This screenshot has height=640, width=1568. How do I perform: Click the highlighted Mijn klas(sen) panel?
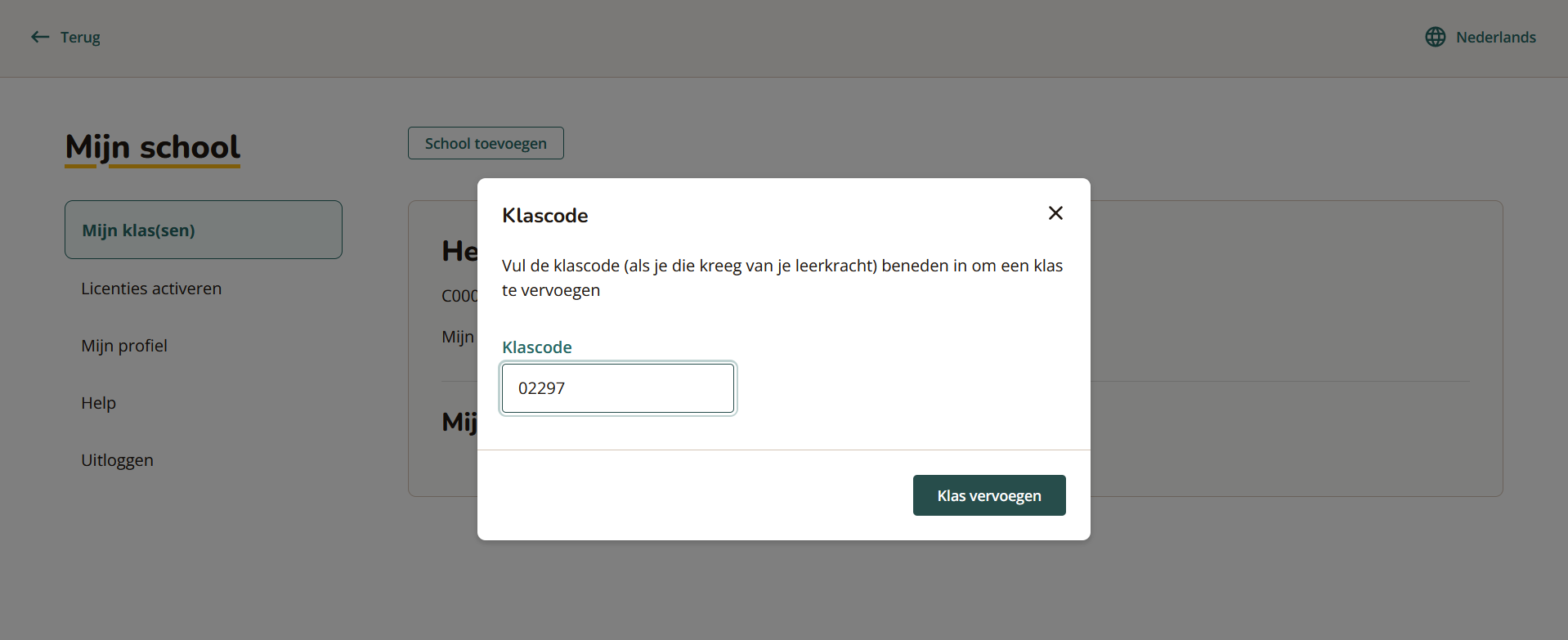tap(203, 230)
